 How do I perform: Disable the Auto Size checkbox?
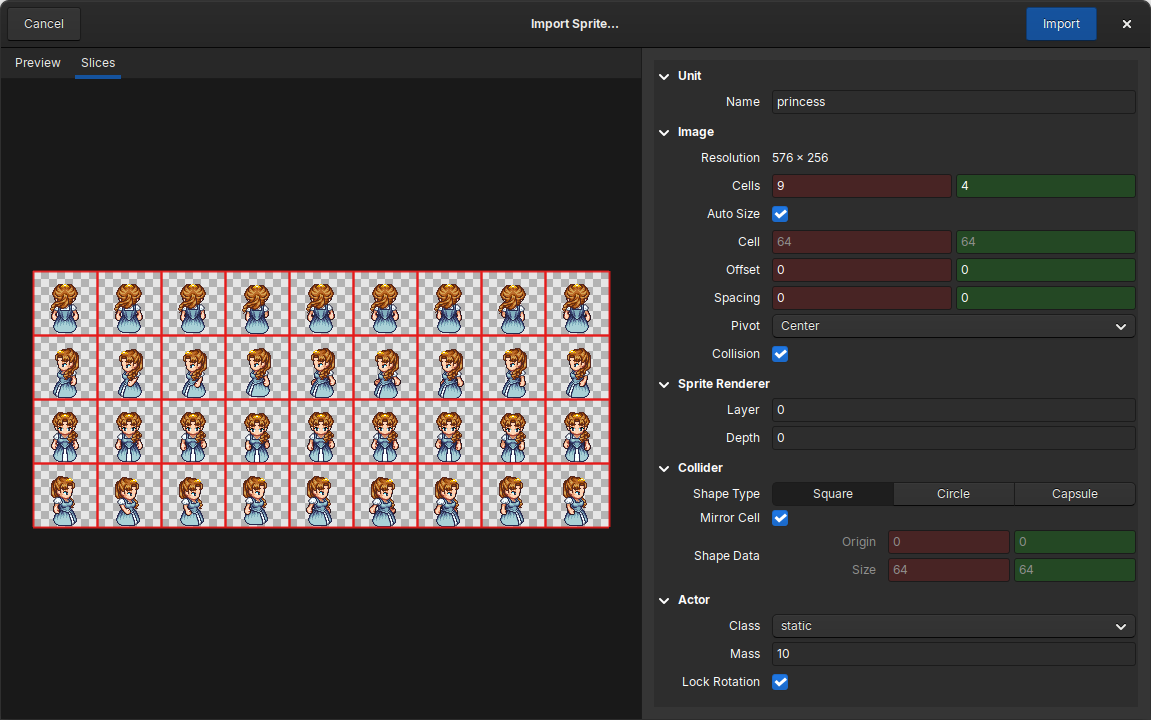point(780,213)
